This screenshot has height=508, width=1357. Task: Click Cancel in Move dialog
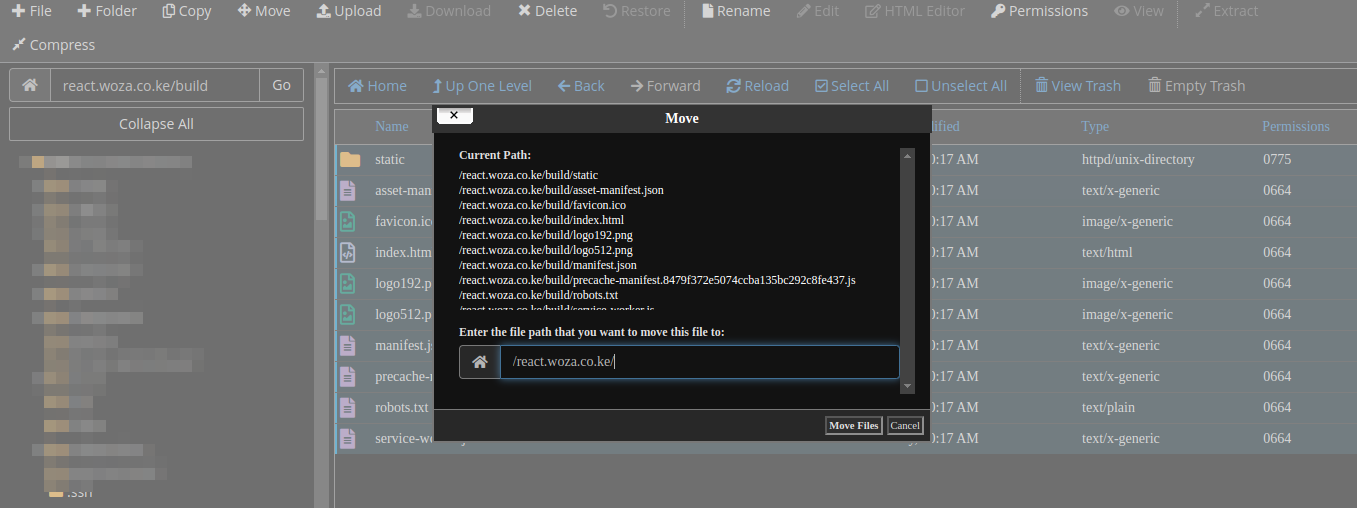[x=904, y=426]
